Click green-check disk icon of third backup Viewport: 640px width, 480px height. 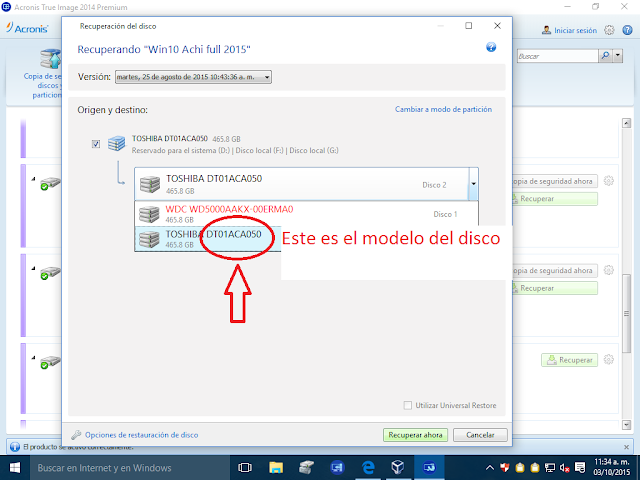point(50,362)
